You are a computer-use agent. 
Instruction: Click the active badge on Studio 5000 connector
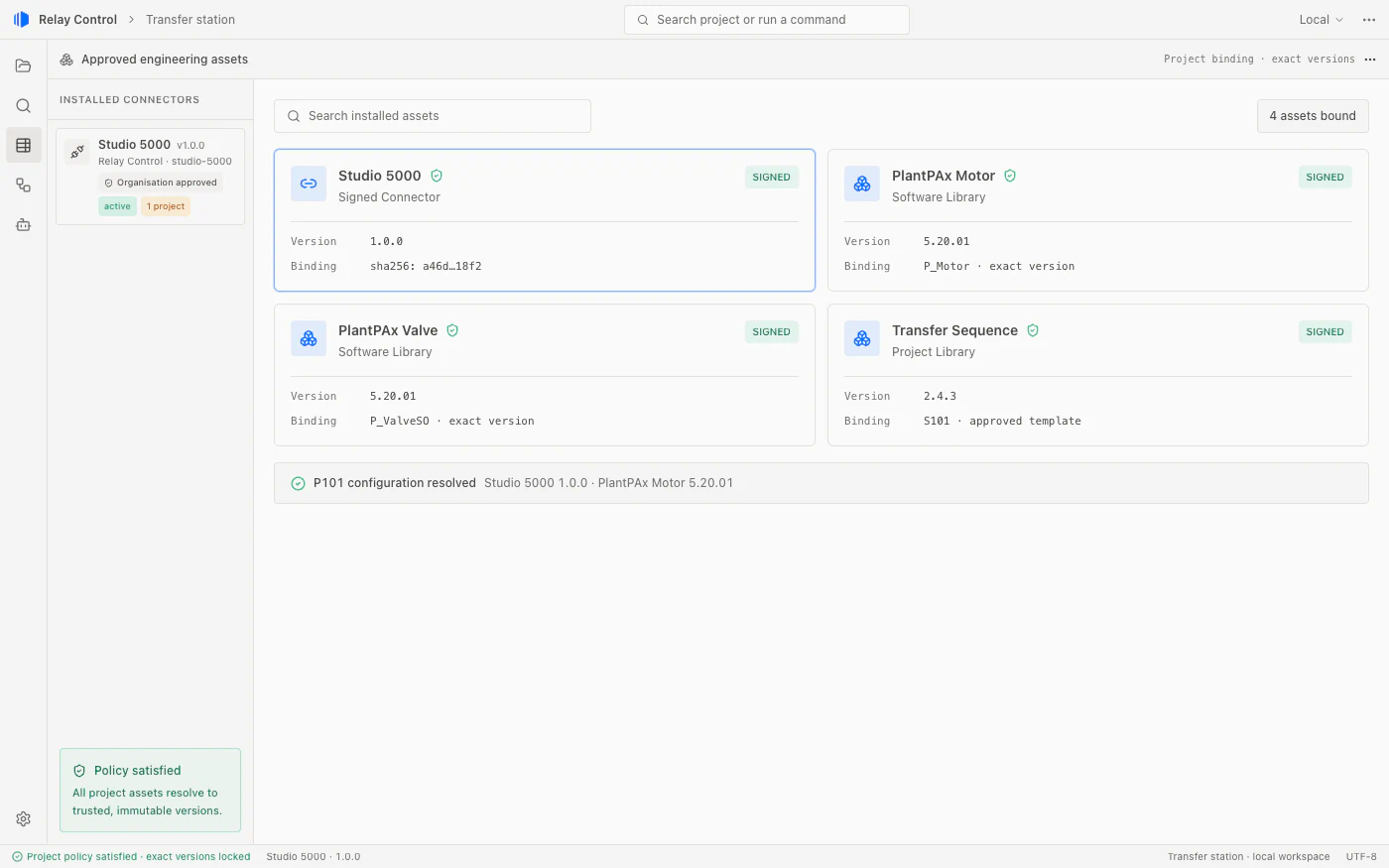(x=117, y=206)
